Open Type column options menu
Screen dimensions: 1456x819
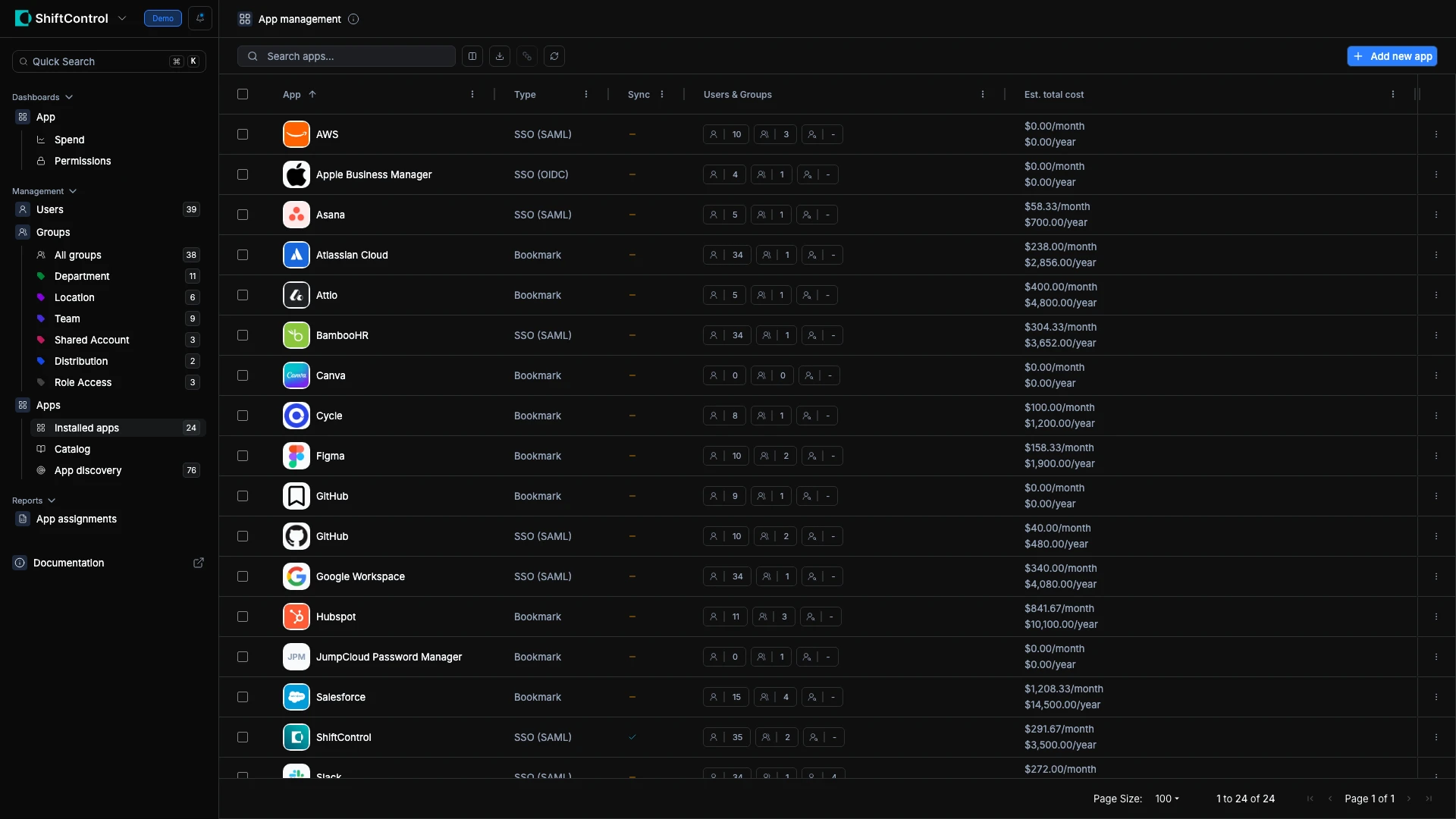pyautogui.click(x=586, y=94)
